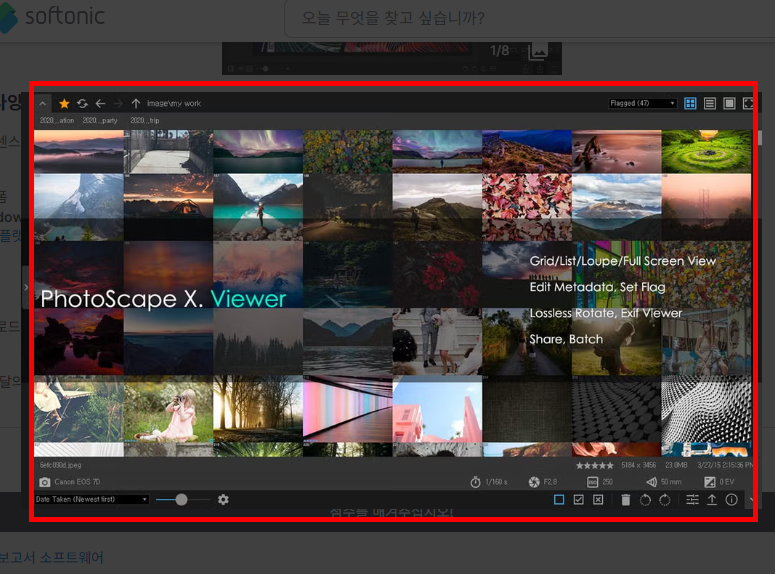Viewport: 775px width, 574px height.
Task: Open the Flagged (47) filter dropdown
Action: 643,103
